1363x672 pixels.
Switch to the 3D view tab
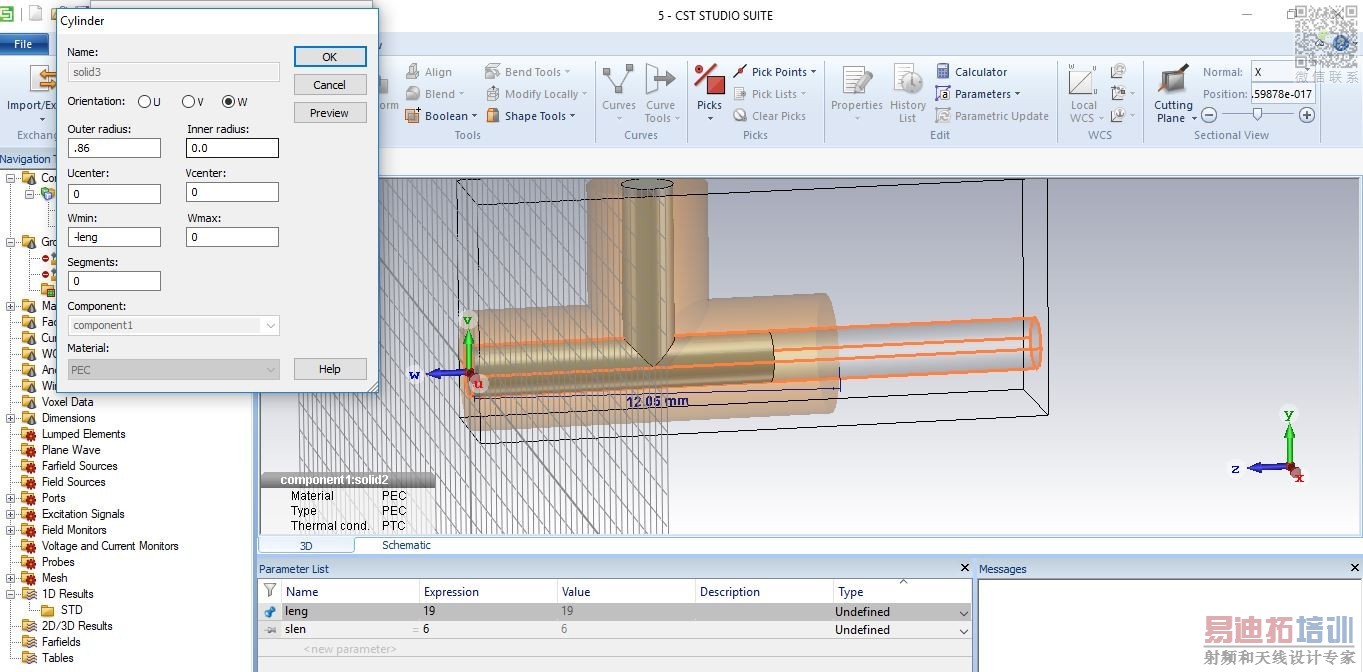[x=306, y=545]
